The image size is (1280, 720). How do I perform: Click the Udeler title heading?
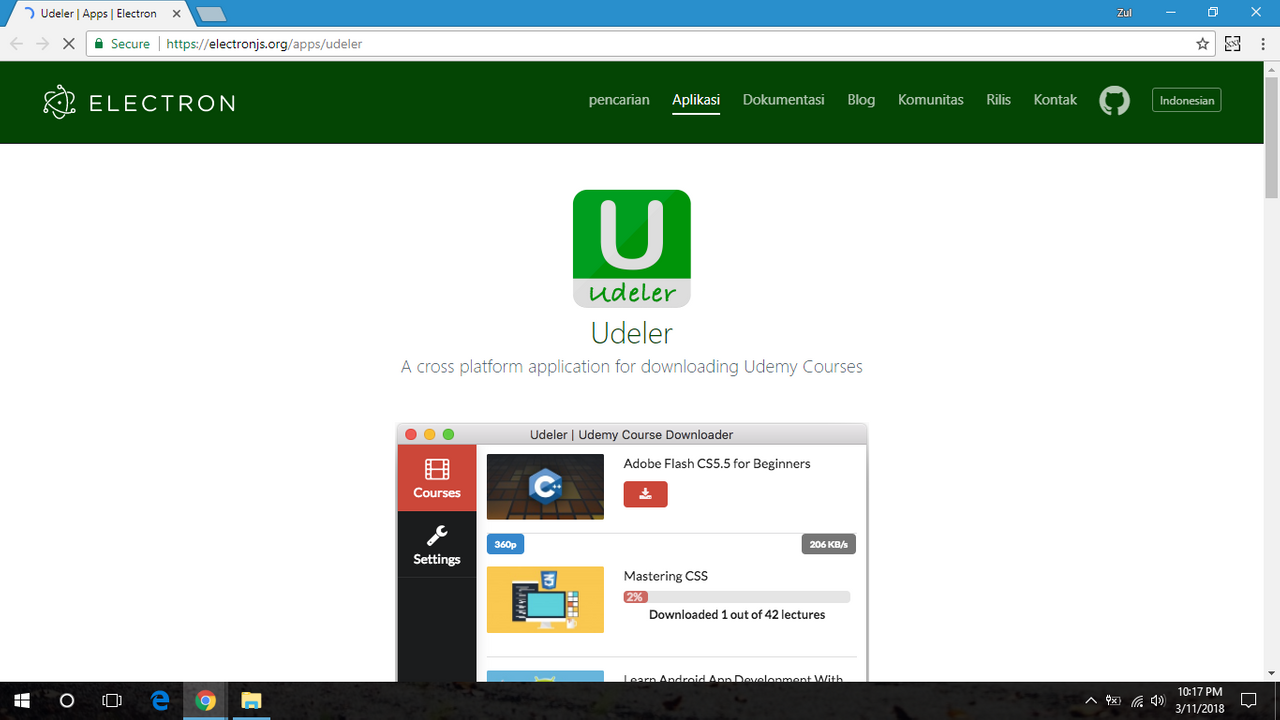point(631,332)
